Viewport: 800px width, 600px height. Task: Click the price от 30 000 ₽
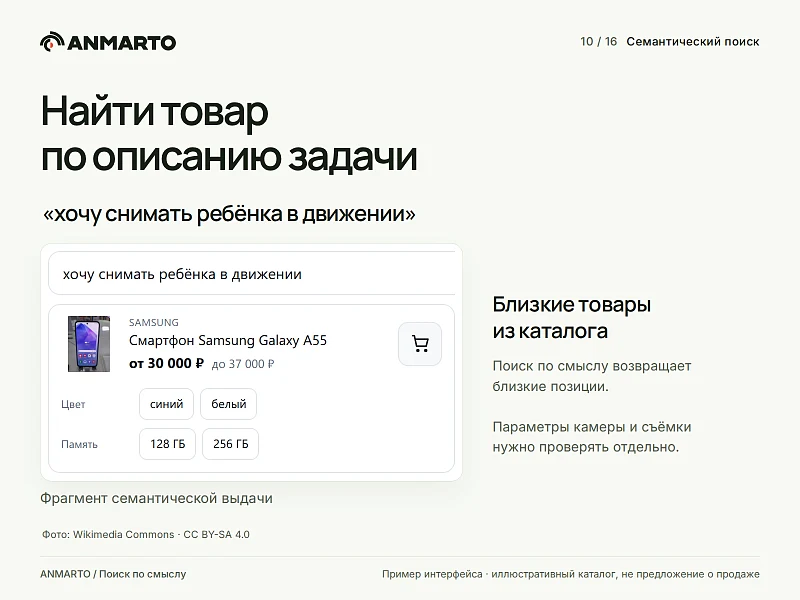click(166, 363)
